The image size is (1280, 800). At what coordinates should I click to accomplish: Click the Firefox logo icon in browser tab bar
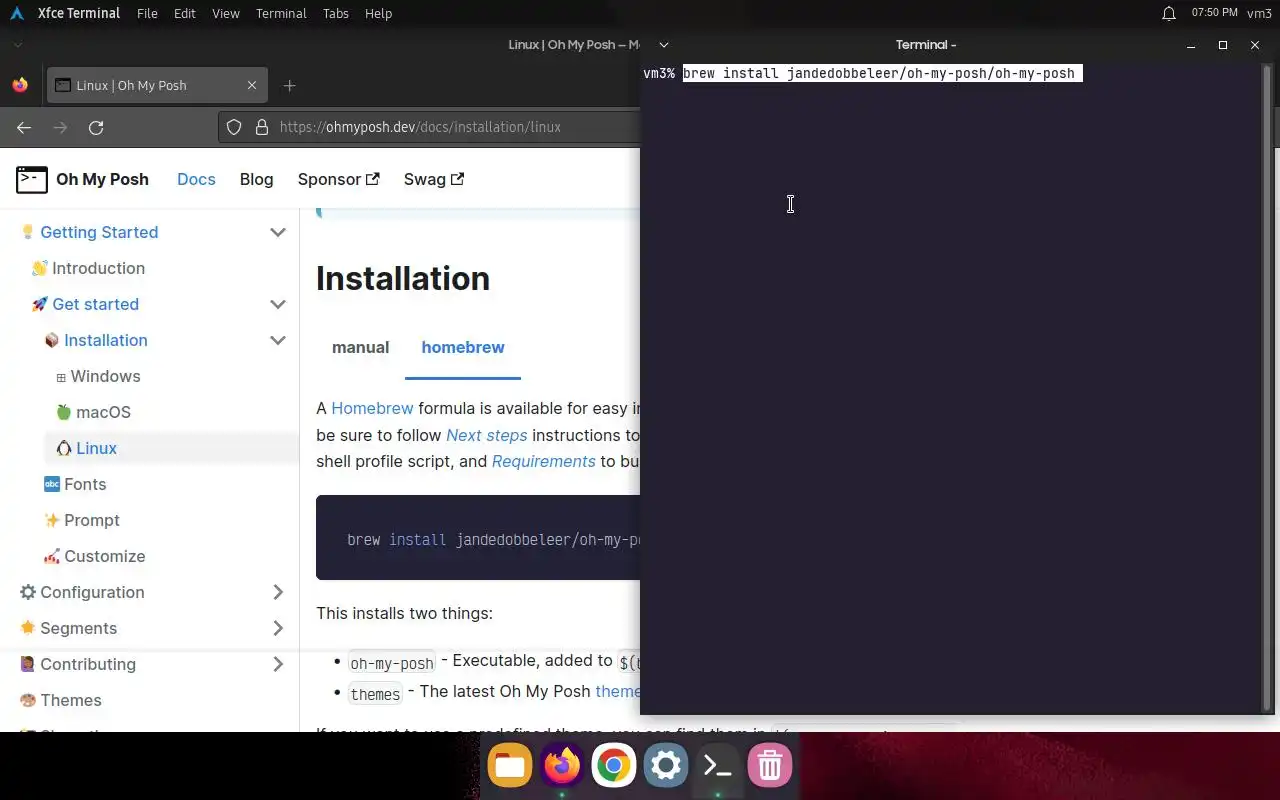(x=20, y=85)
